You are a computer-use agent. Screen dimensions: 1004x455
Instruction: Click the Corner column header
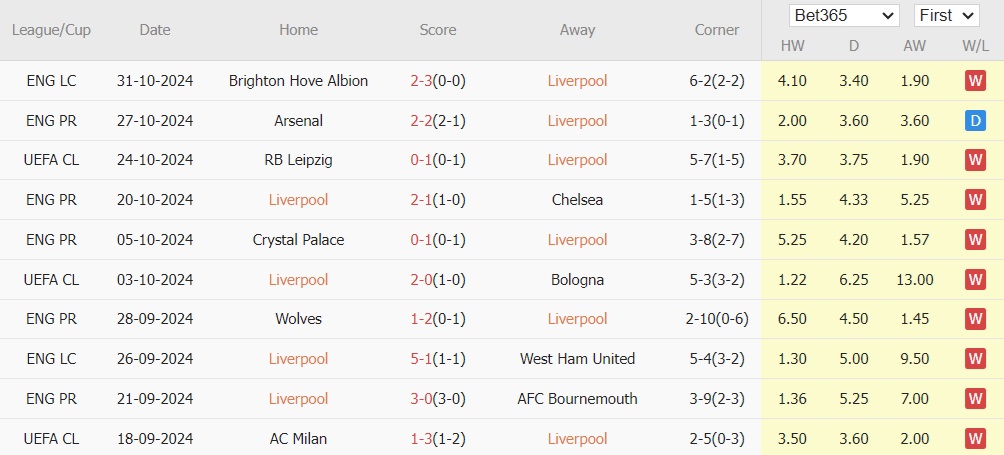click(717, 30)
